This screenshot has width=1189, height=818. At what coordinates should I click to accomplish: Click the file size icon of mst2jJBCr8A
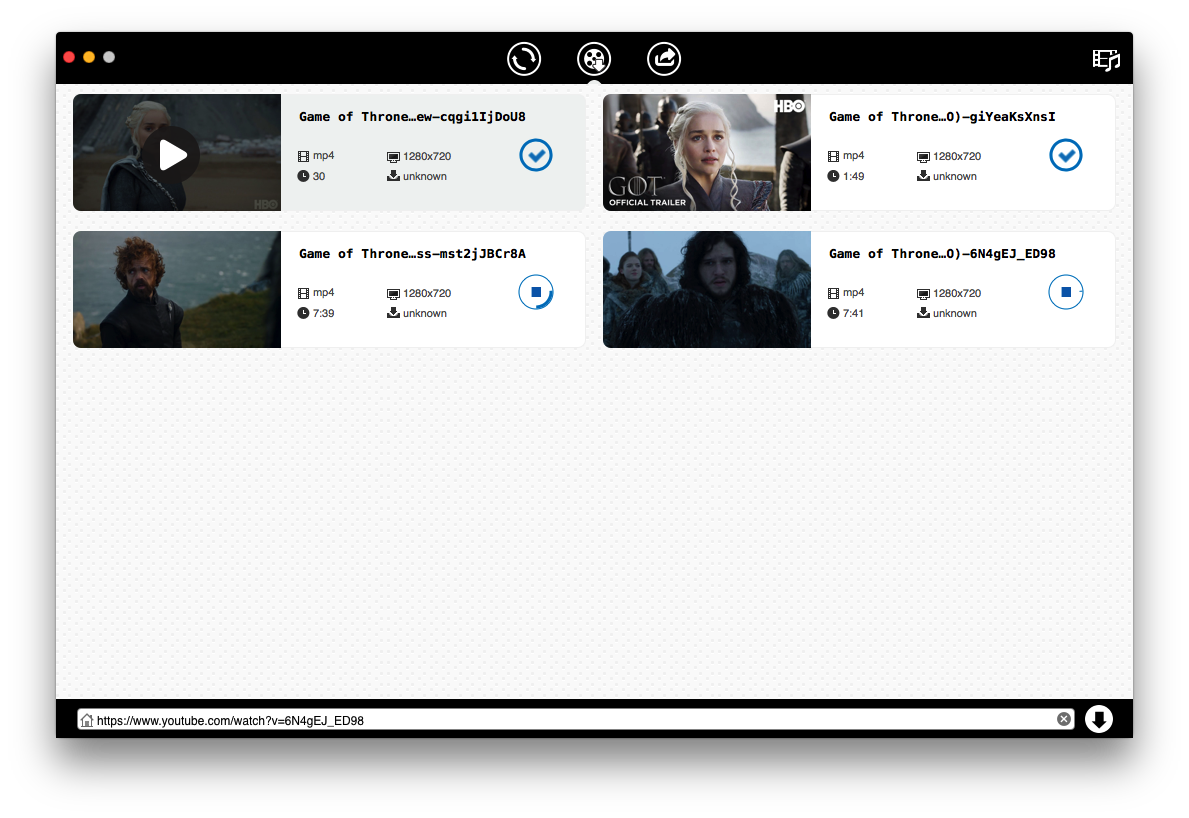click(393, 313)
